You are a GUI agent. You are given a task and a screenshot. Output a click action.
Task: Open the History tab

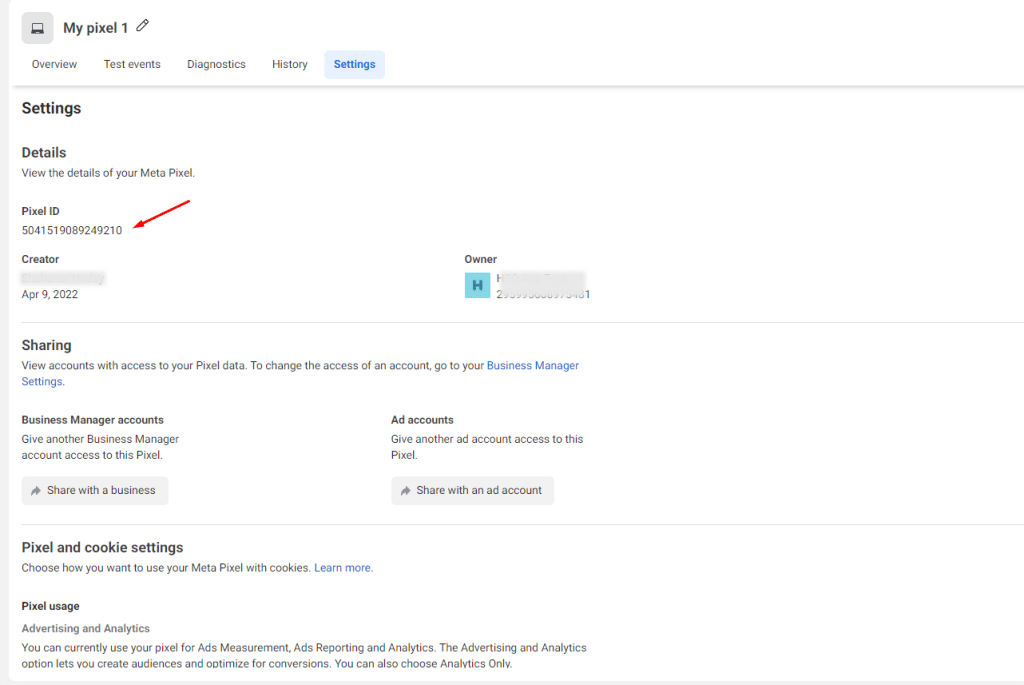[x=289, y=64]
